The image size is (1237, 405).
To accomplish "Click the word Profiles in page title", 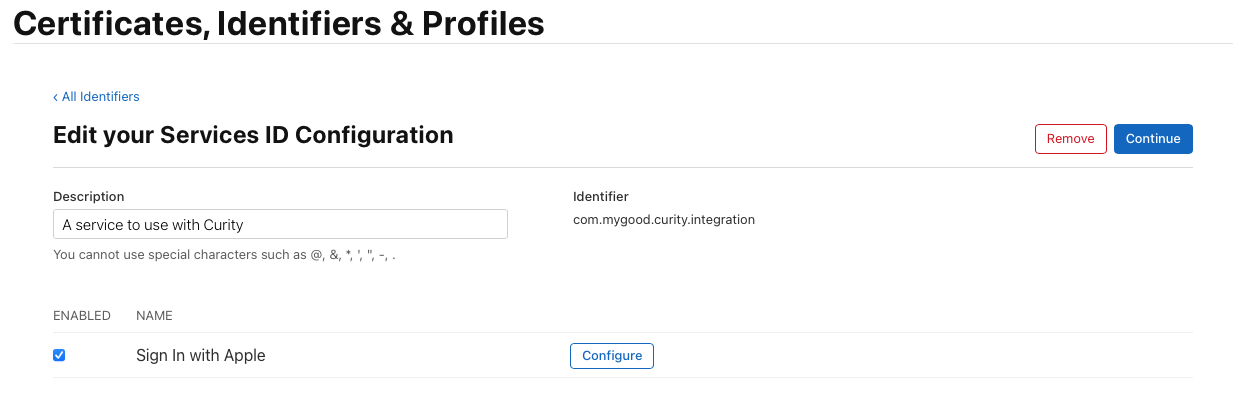I will point(482,23).
